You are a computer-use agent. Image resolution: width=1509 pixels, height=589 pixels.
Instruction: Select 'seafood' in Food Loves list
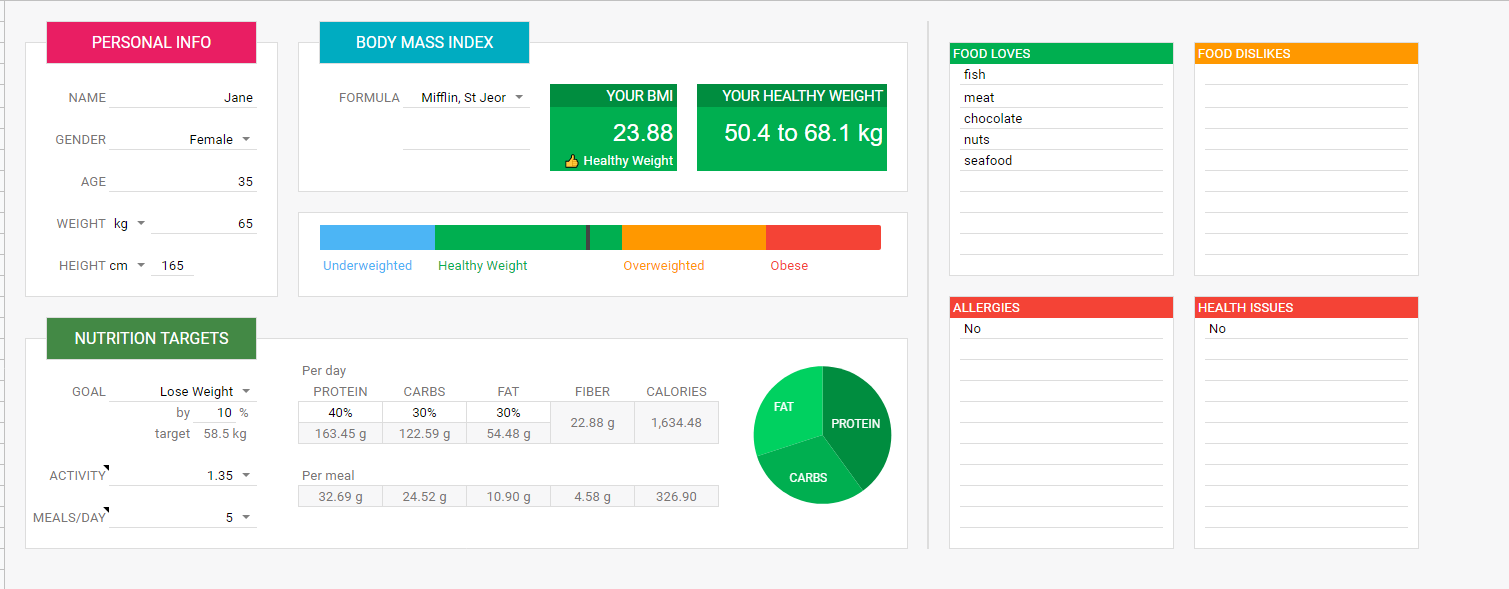point(1061,160)
